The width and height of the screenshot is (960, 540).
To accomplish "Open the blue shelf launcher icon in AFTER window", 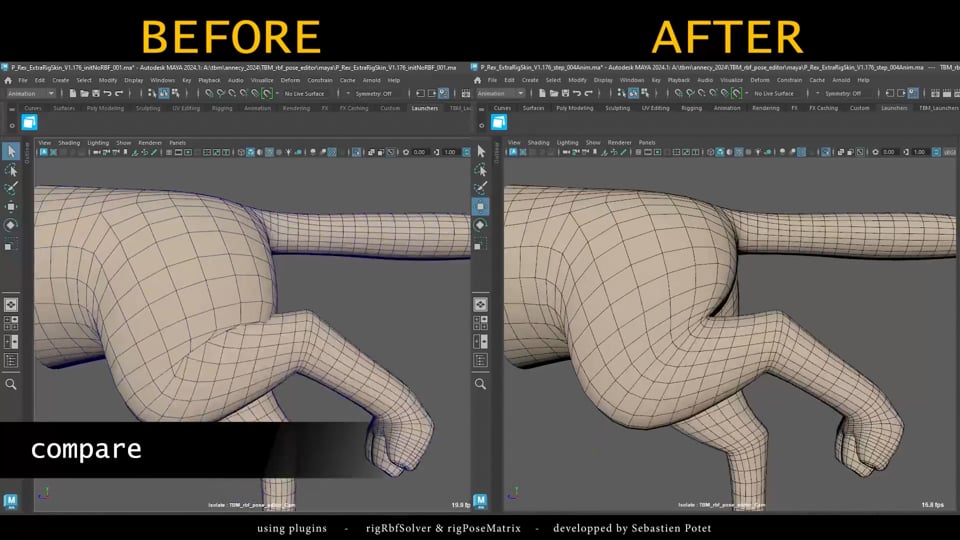I will coord(499,122).
